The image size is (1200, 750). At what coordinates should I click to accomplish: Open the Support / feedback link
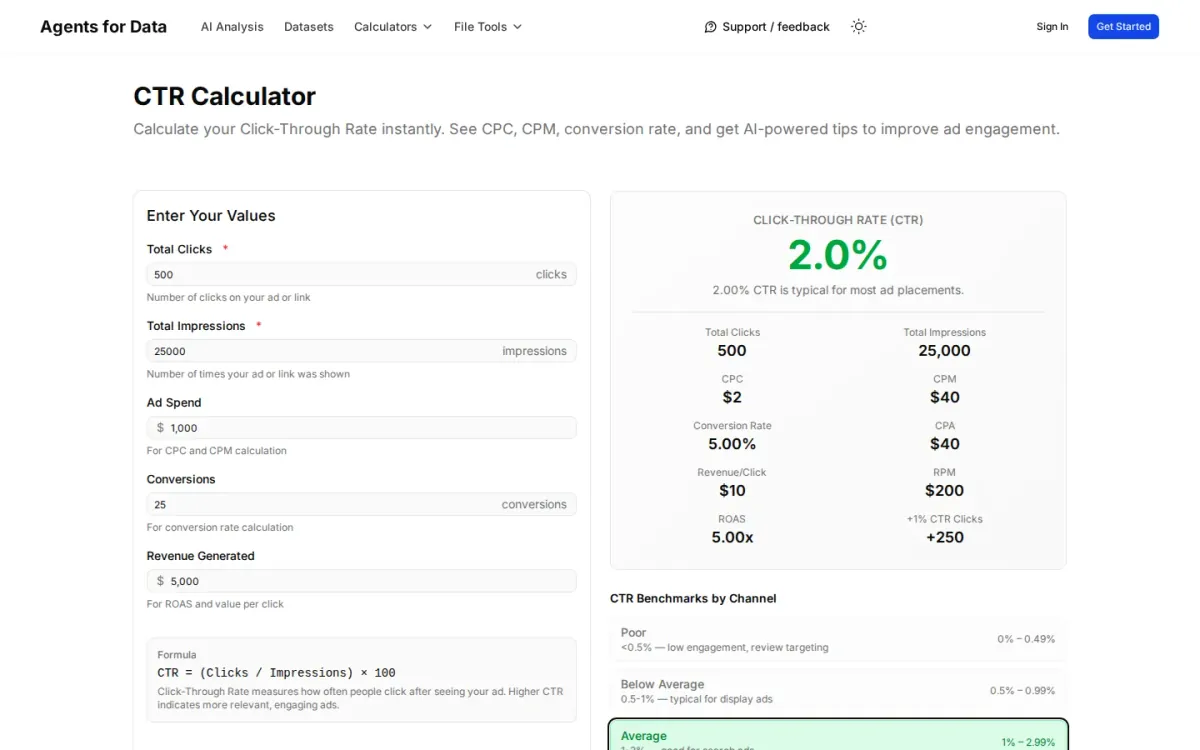coord(767,27)
